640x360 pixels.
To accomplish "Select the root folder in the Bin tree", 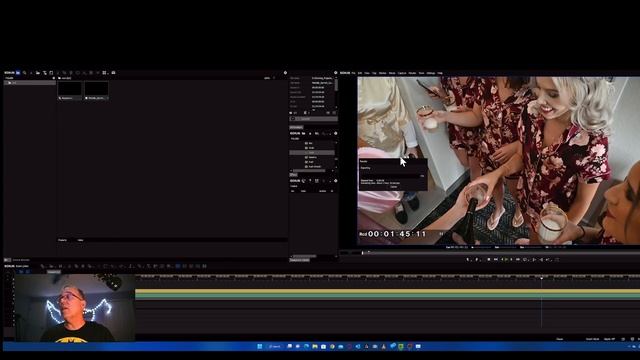I will pyautogui.click(x=29, y=82).
